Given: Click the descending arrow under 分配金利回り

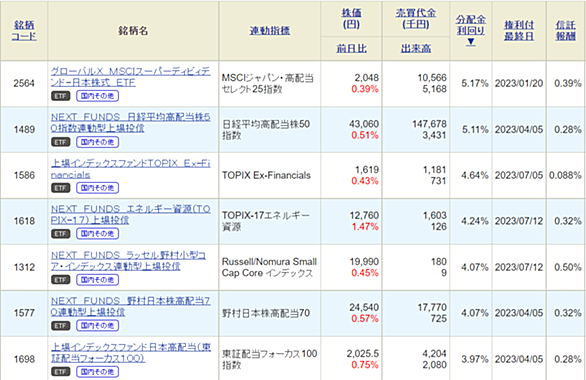Looking at the screenshot, I should click(x=471, y=42).
